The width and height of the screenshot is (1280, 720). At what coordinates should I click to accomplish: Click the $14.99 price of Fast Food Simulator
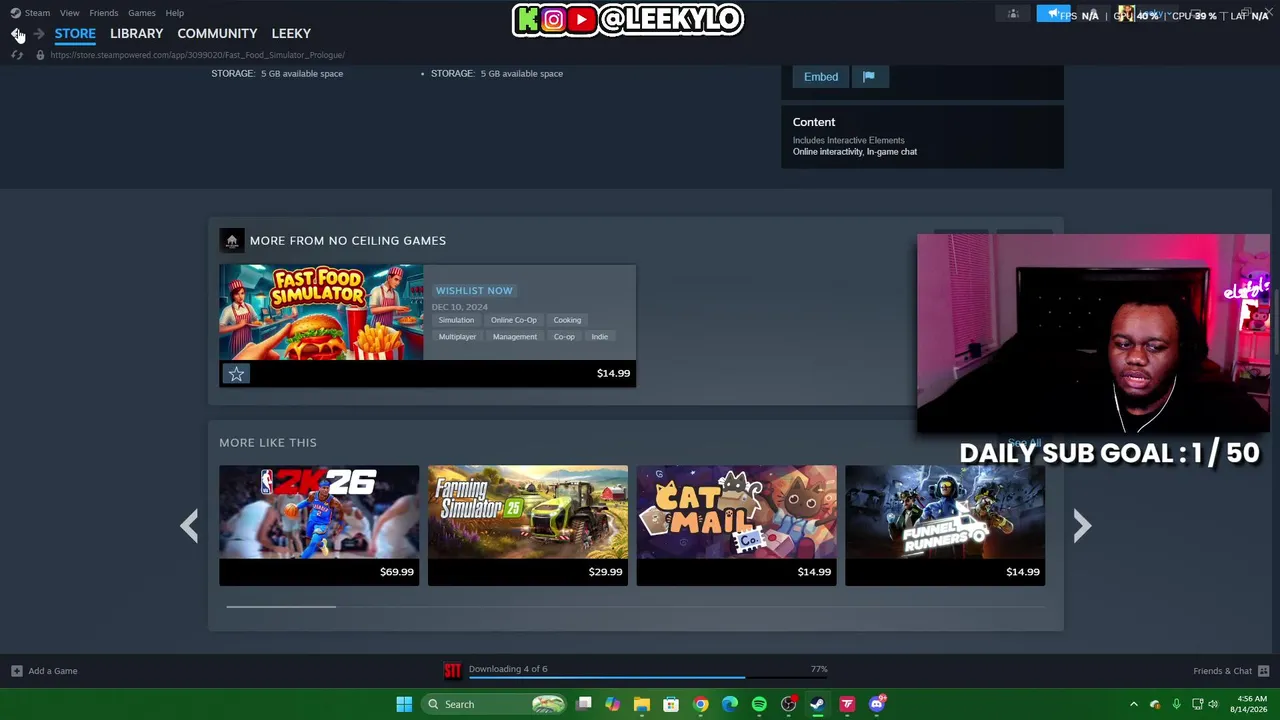point(613,373)
